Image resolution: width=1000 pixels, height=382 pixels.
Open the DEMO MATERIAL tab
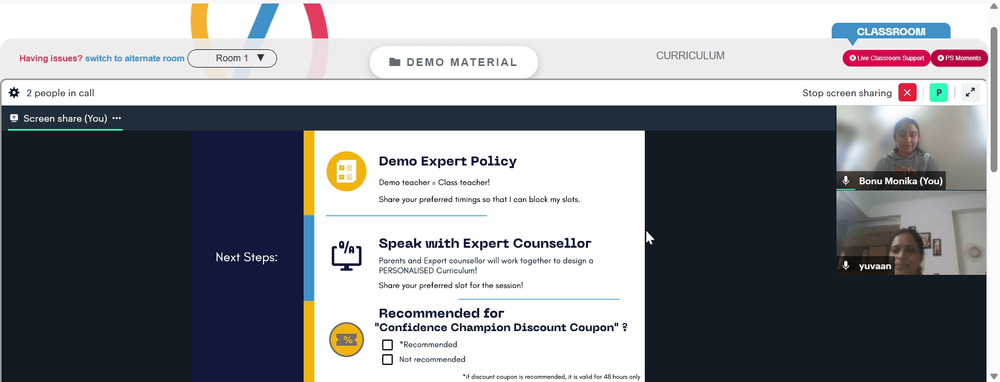(x=453, y=62)
